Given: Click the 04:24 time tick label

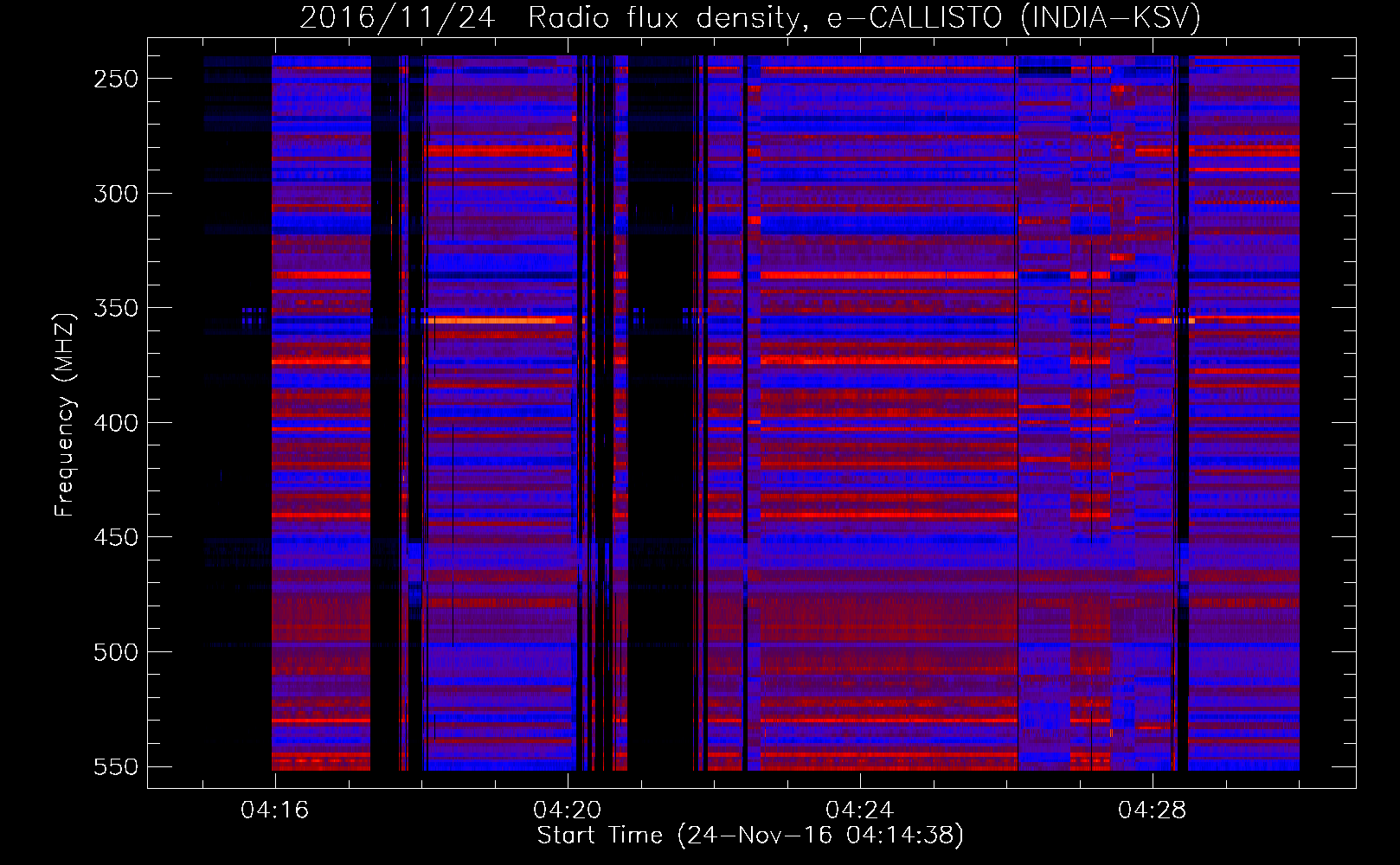Looking at the screenshot, I should tap(860, 811).
